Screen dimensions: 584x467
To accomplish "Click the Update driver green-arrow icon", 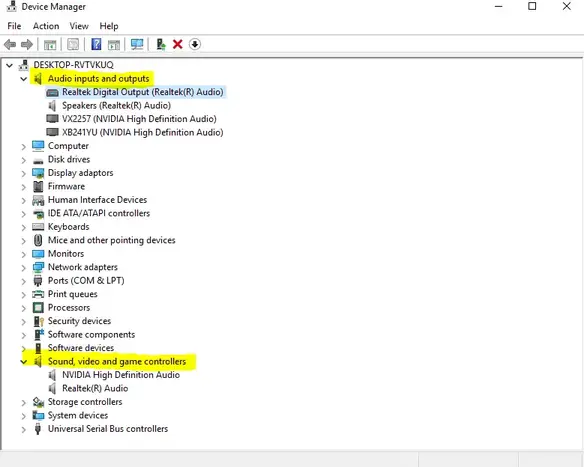I will tap(161, 44).
